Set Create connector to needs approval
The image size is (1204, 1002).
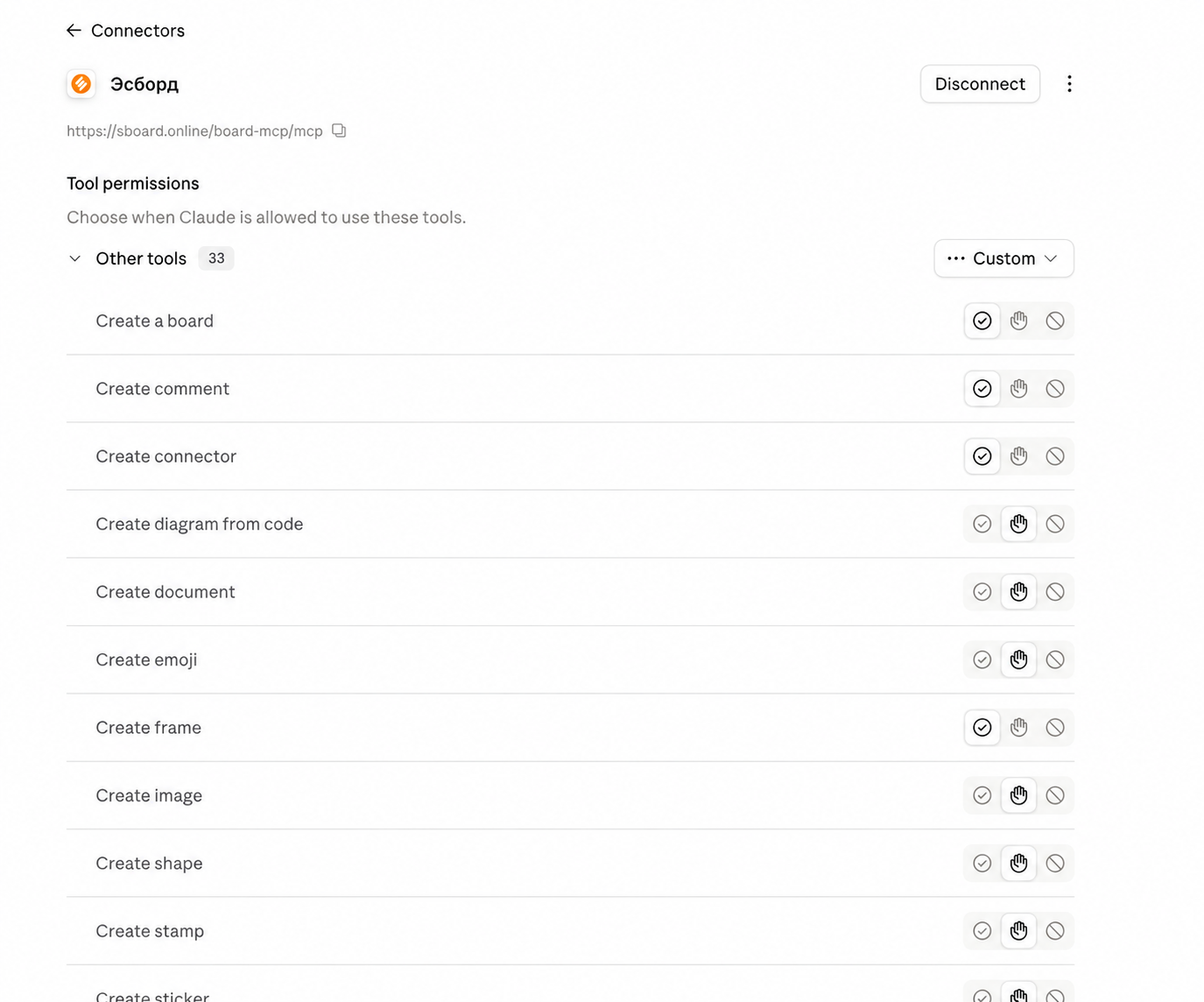1018,456
